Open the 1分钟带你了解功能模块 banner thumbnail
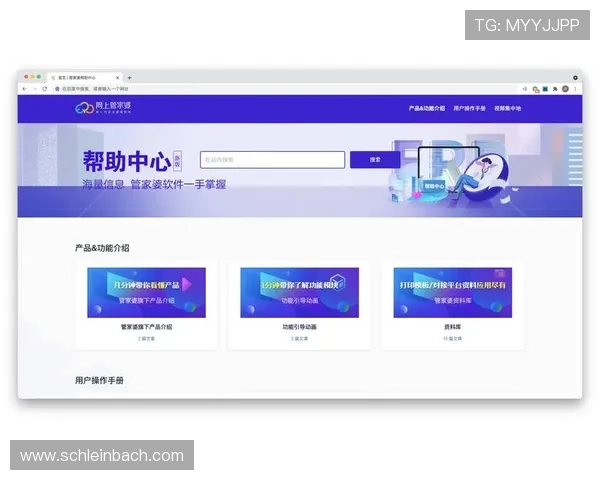 click(x=300, y=292)
